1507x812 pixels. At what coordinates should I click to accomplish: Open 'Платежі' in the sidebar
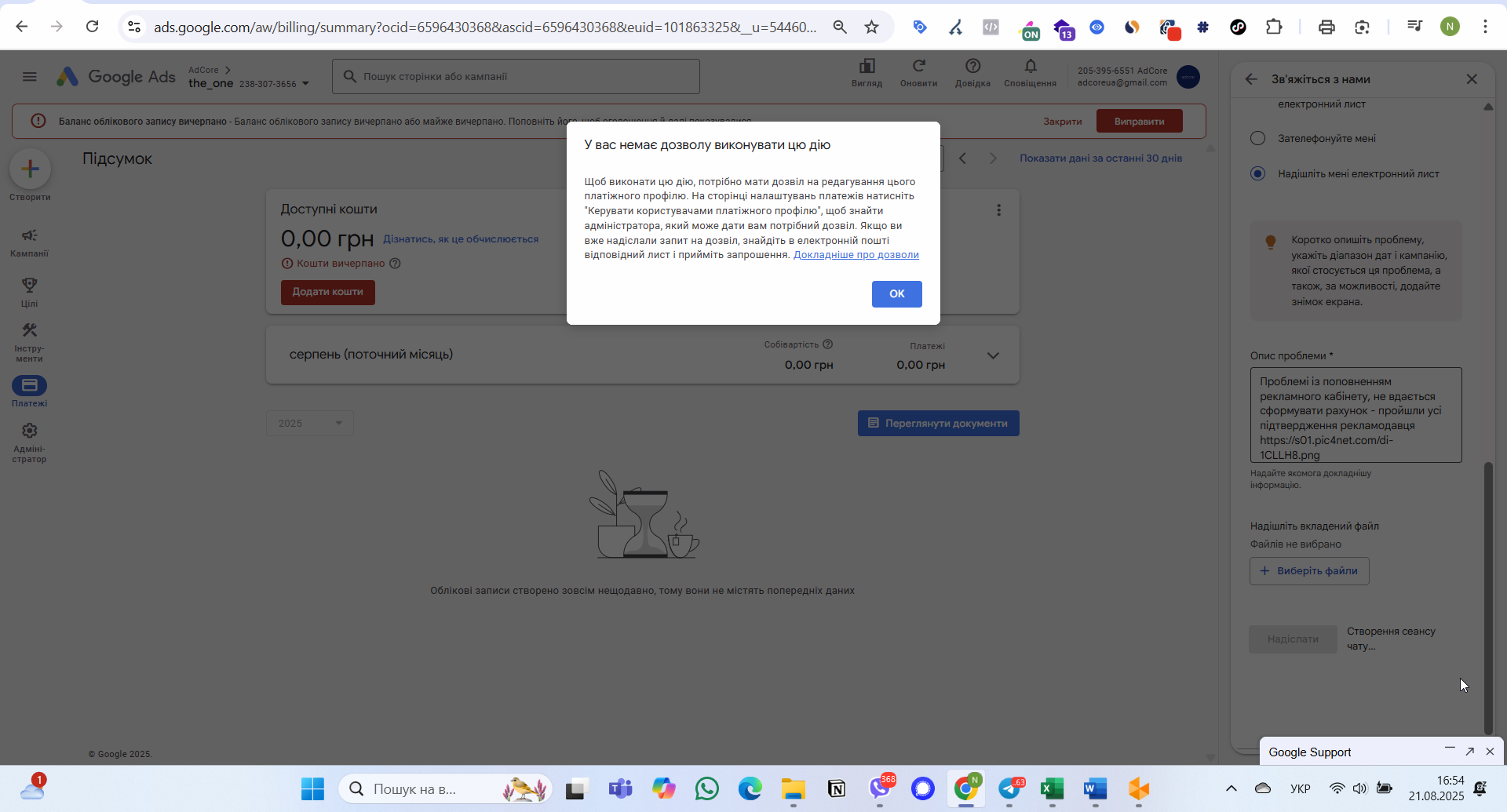pyautogui.click(x=30, y=391)
